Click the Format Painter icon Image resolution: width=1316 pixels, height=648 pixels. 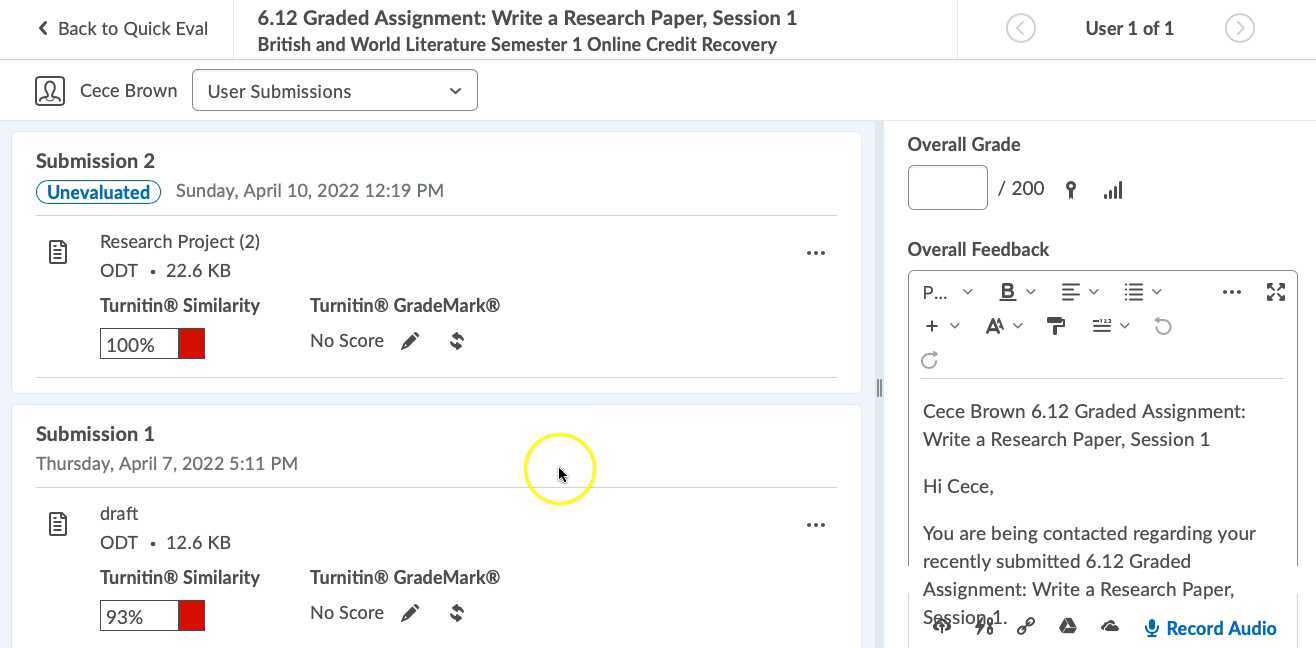(1056, 326)
